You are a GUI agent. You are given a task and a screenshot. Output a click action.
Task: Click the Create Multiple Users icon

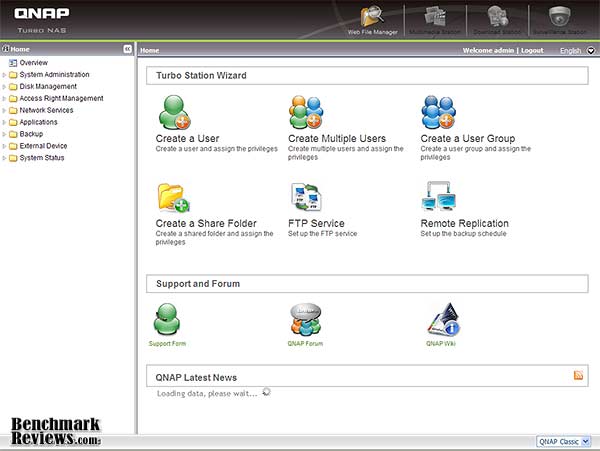(x=306, y=112)
